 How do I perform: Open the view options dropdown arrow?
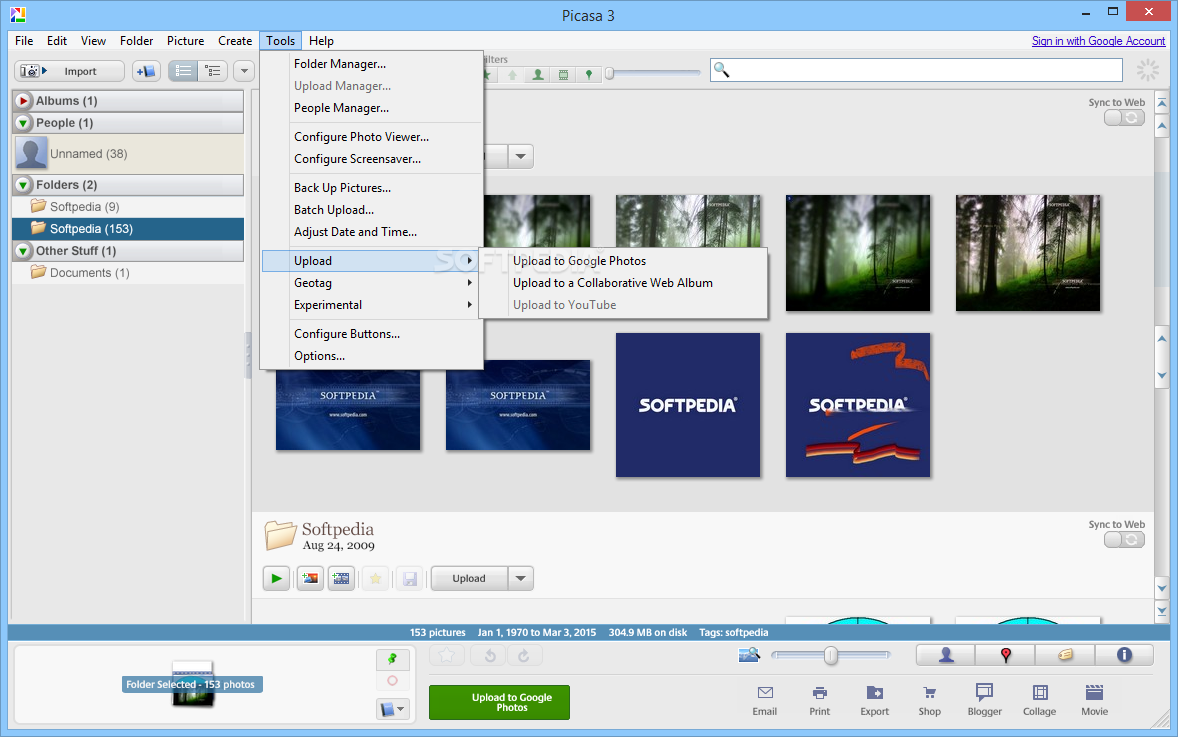(243, 71)
